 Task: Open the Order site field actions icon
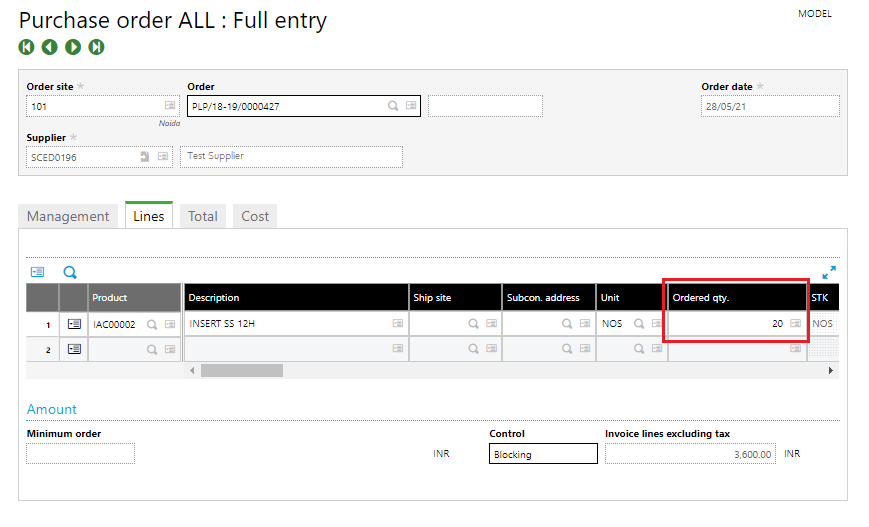point(170,105)
